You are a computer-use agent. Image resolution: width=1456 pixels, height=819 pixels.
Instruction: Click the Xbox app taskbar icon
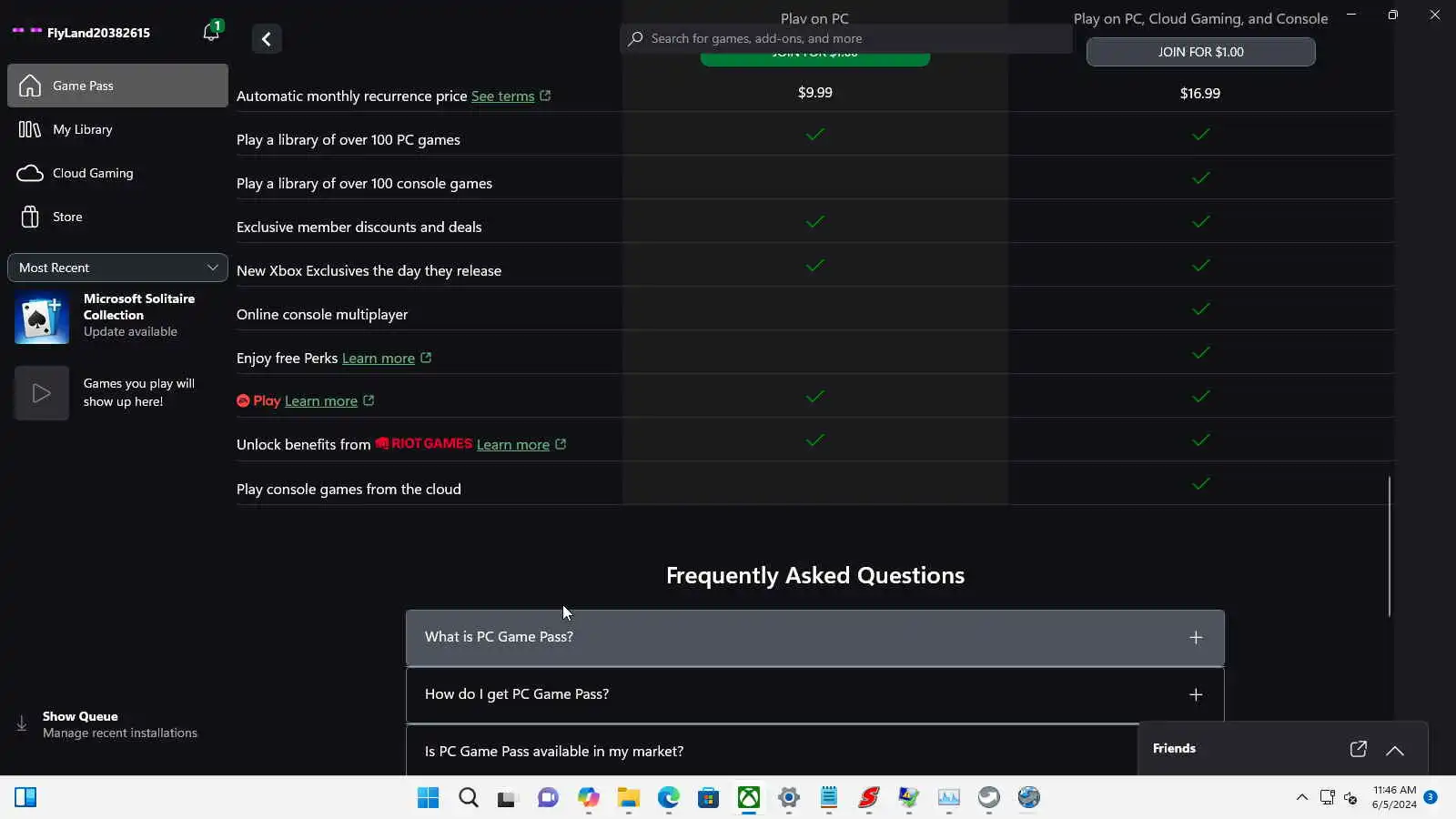(x=748, y=798)
